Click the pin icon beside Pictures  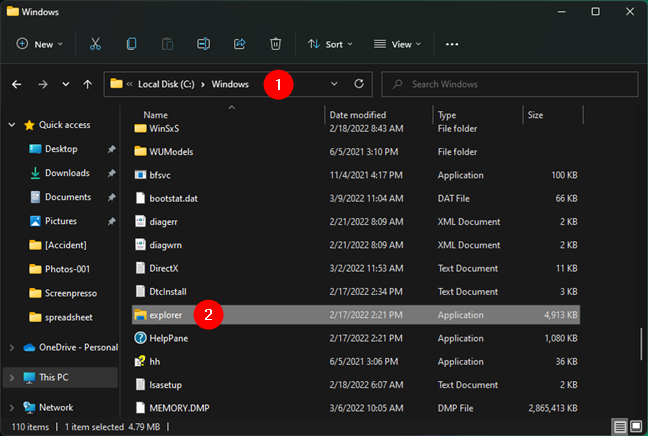tap(112, 222)
